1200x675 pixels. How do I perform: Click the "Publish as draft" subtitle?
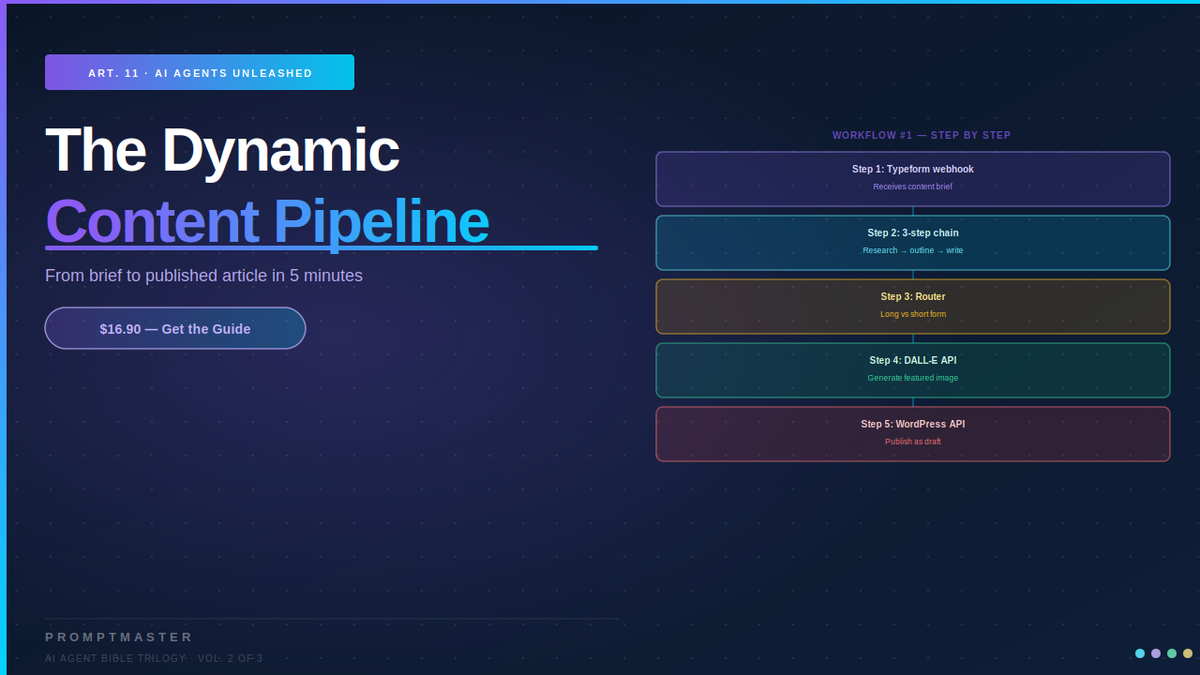click(x=913, y=441)
